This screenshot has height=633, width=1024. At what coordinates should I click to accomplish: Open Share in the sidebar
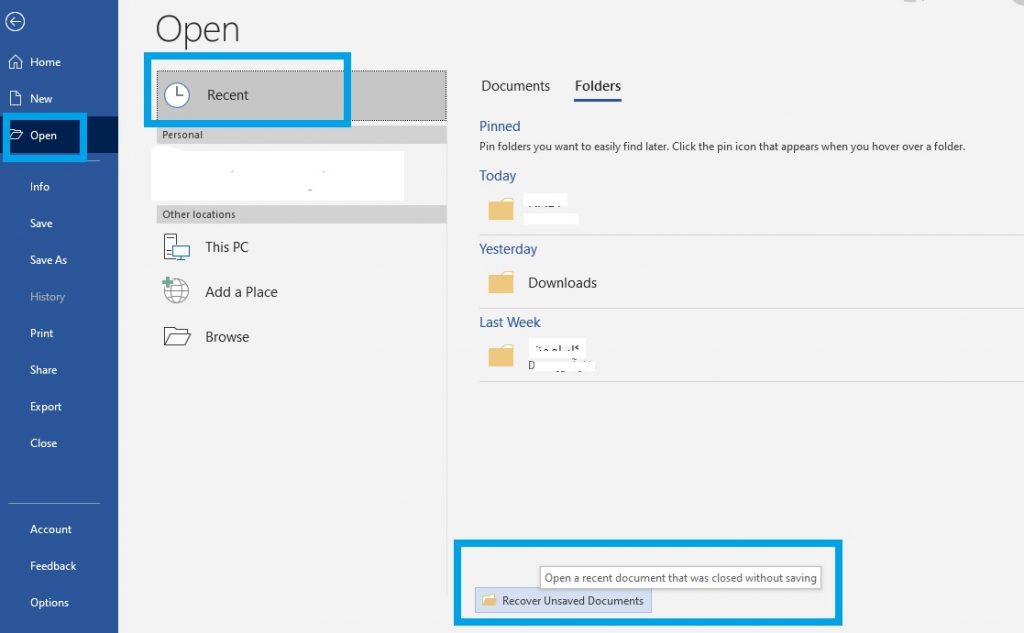pyautogui.click(x=43, y=370)
